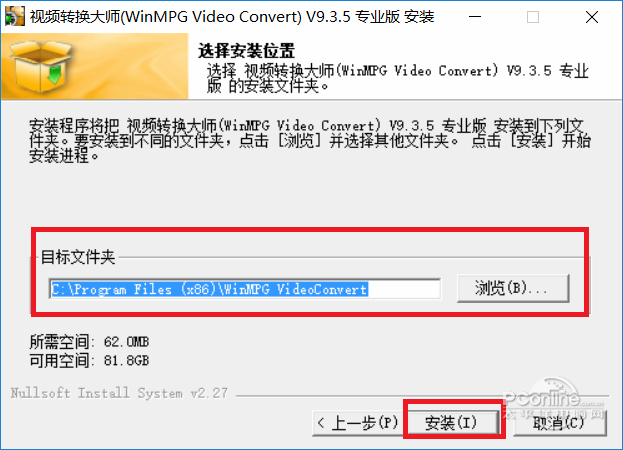Click the 目标文件夹 group box label
The width and height of the screenshot is (623, 450).
[x=78, y=257]
